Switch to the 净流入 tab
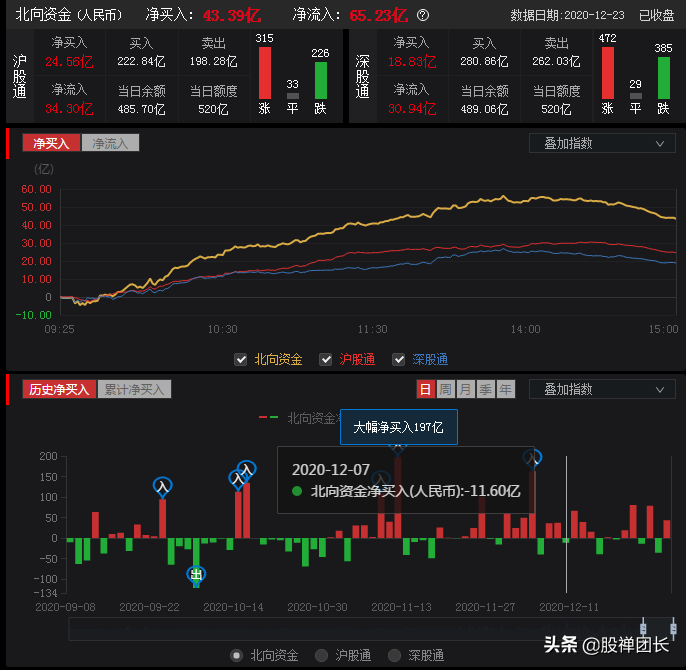The height and width of the screenshot is (670, 686). tap(110, 143)
